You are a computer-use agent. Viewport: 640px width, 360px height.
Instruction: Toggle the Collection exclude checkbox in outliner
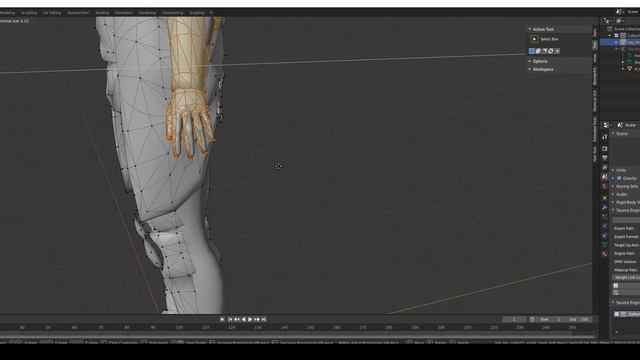[616, 36]
